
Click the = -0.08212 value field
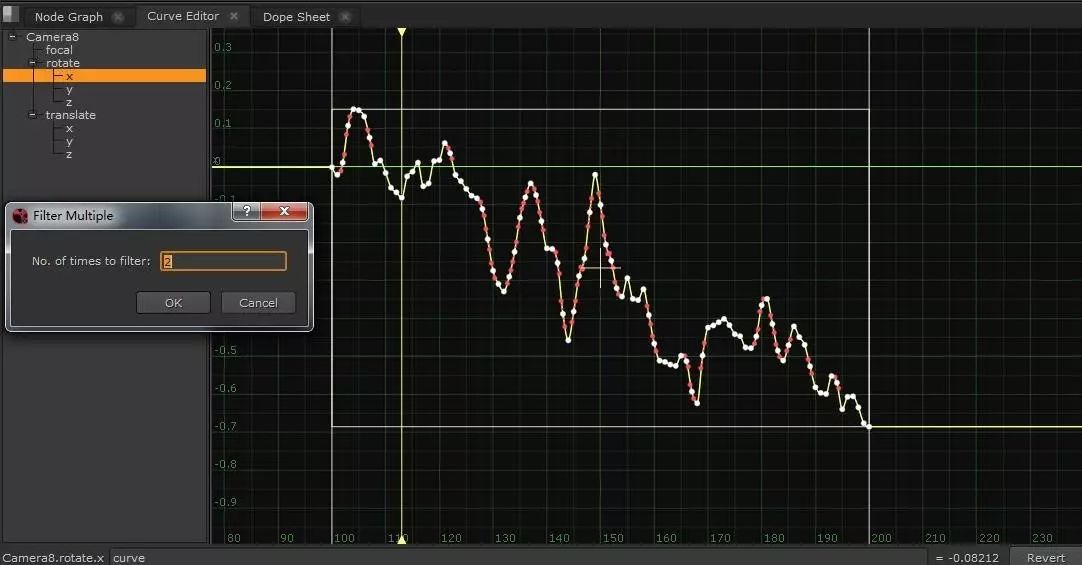coord(967,557)
